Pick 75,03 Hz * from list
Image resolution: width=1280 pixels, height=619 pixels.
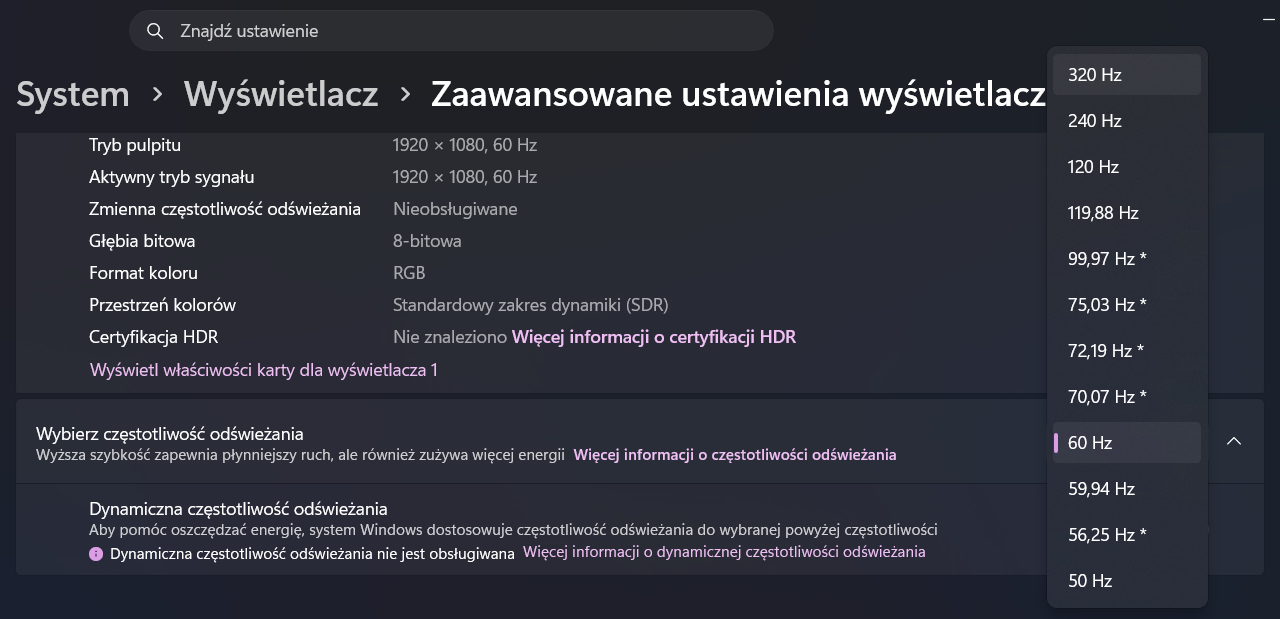click(1127, 305)
